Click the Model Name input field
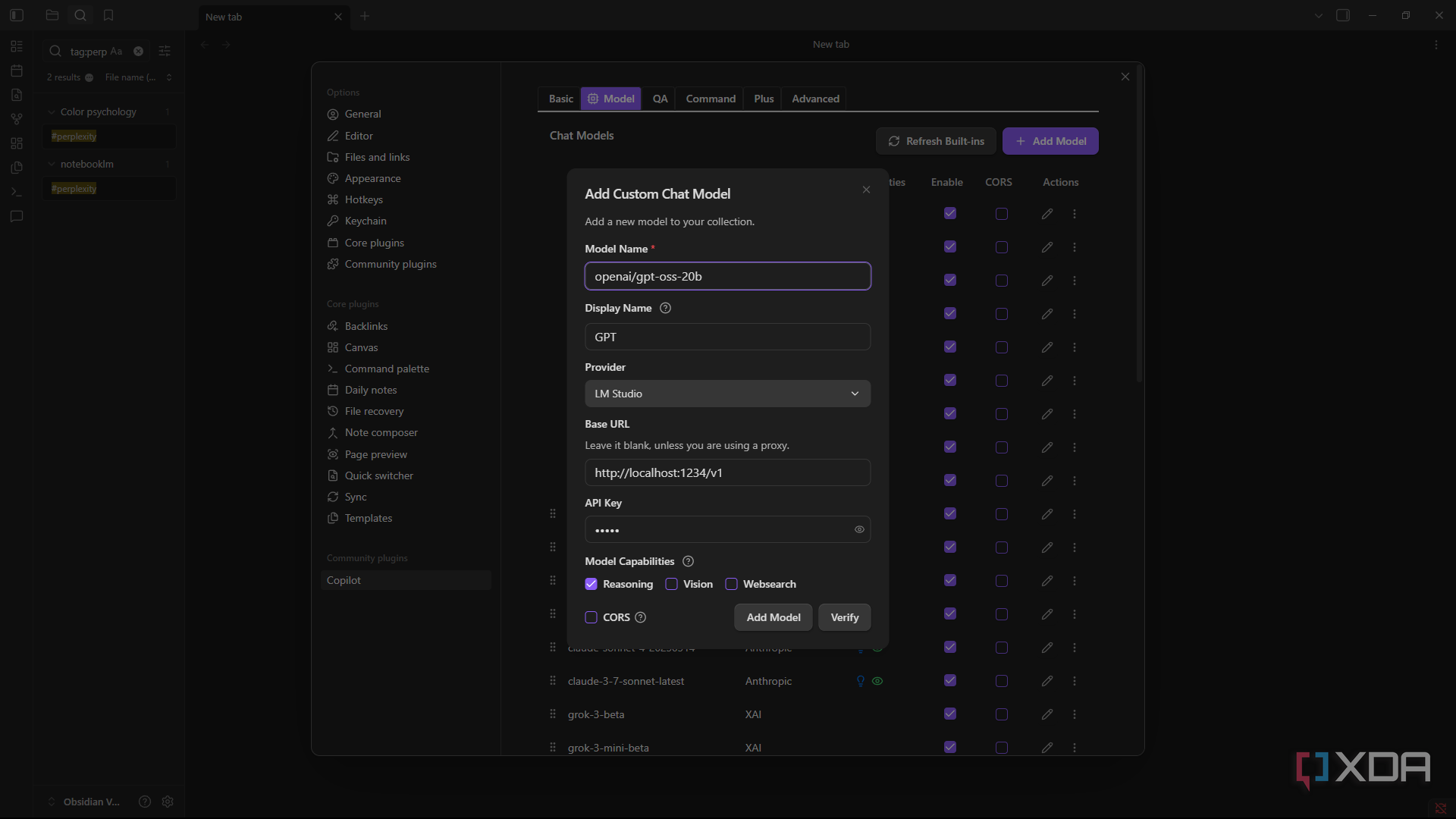 coord(727,276)
